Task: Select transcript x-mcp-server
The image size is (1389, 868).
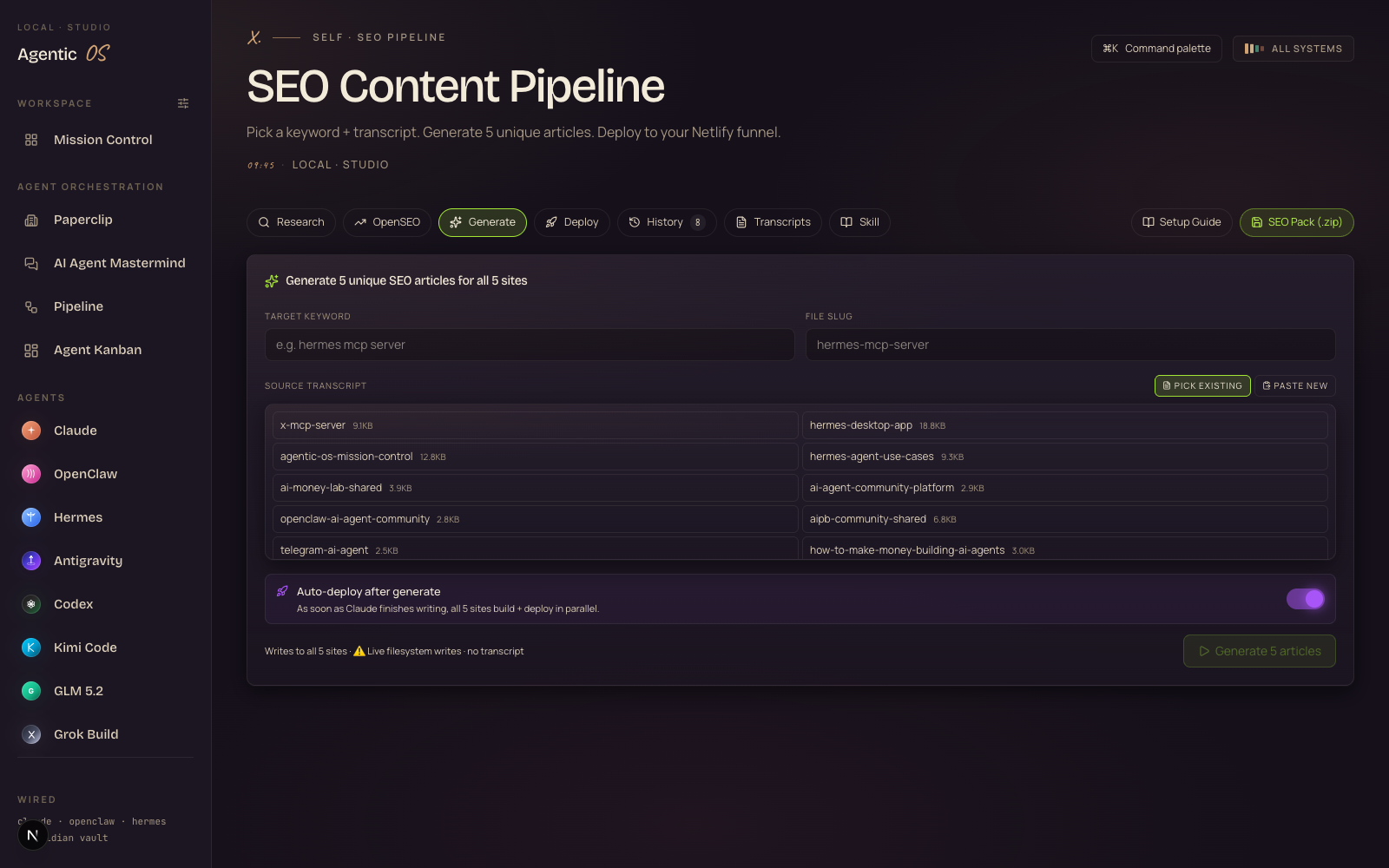Action: pos(536,425)
